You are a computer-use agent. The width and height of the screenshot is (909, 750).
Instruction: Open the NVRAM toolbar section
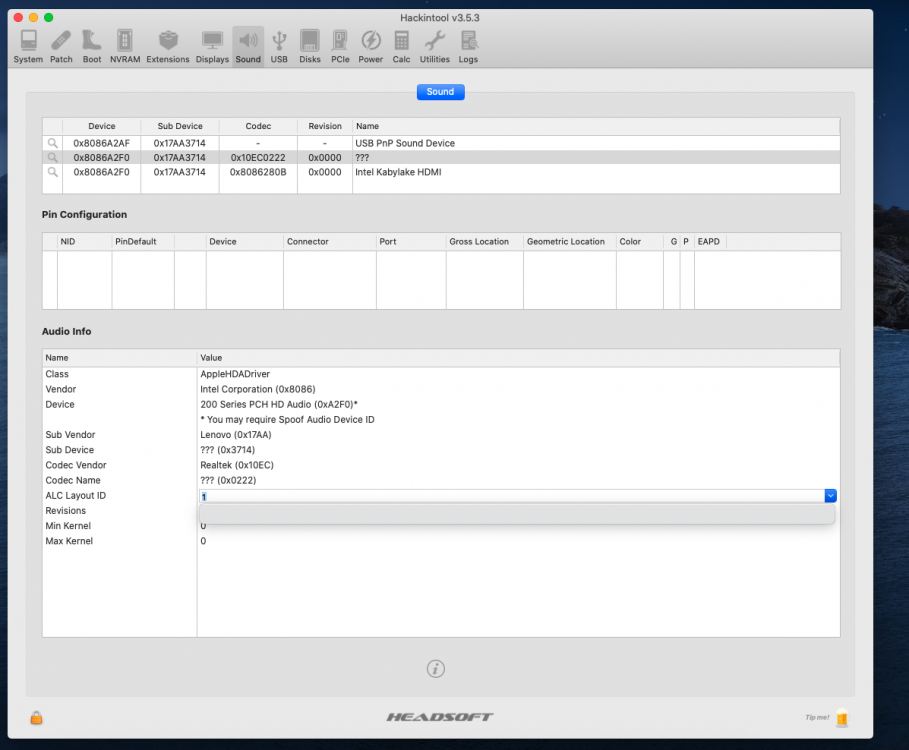[125, 46]
